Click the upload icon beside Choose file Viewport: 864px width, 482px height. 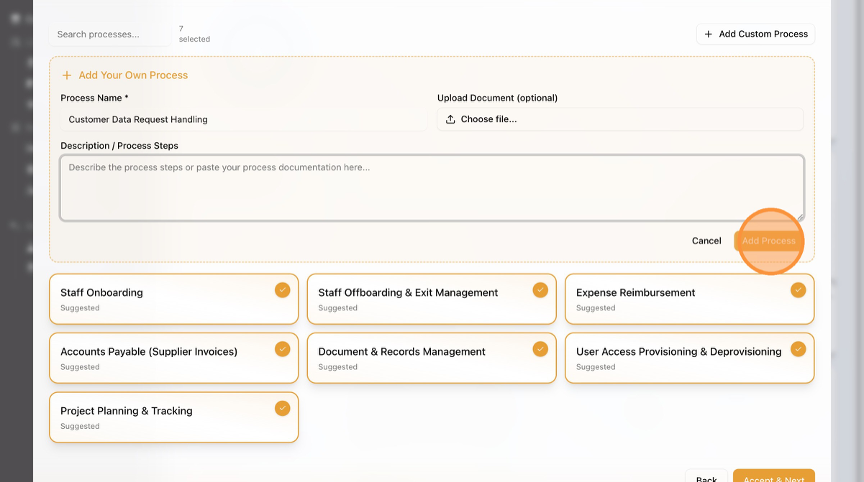pos(450,120)
